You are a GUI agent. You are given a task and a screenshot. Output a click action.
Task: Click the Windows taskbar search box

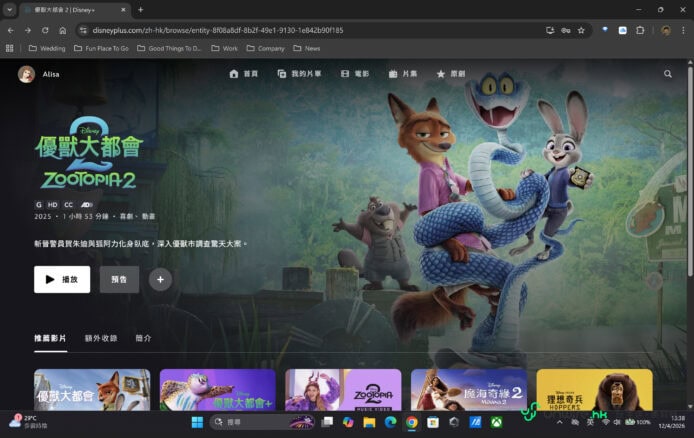(262, 423)
